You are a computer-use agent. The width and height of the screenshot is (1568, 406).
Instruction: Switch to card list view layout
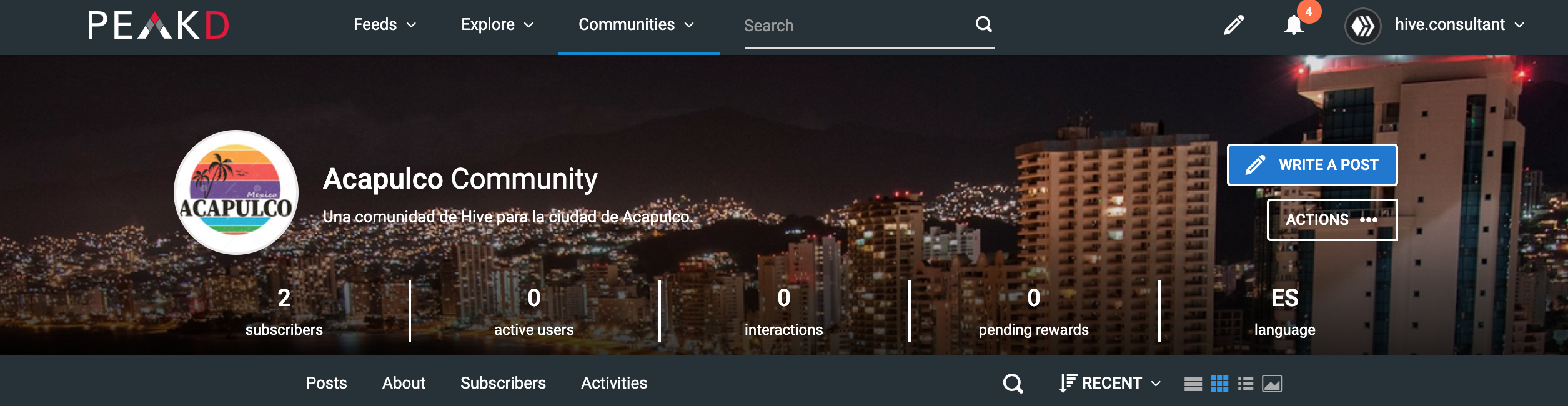[1193, 384]
